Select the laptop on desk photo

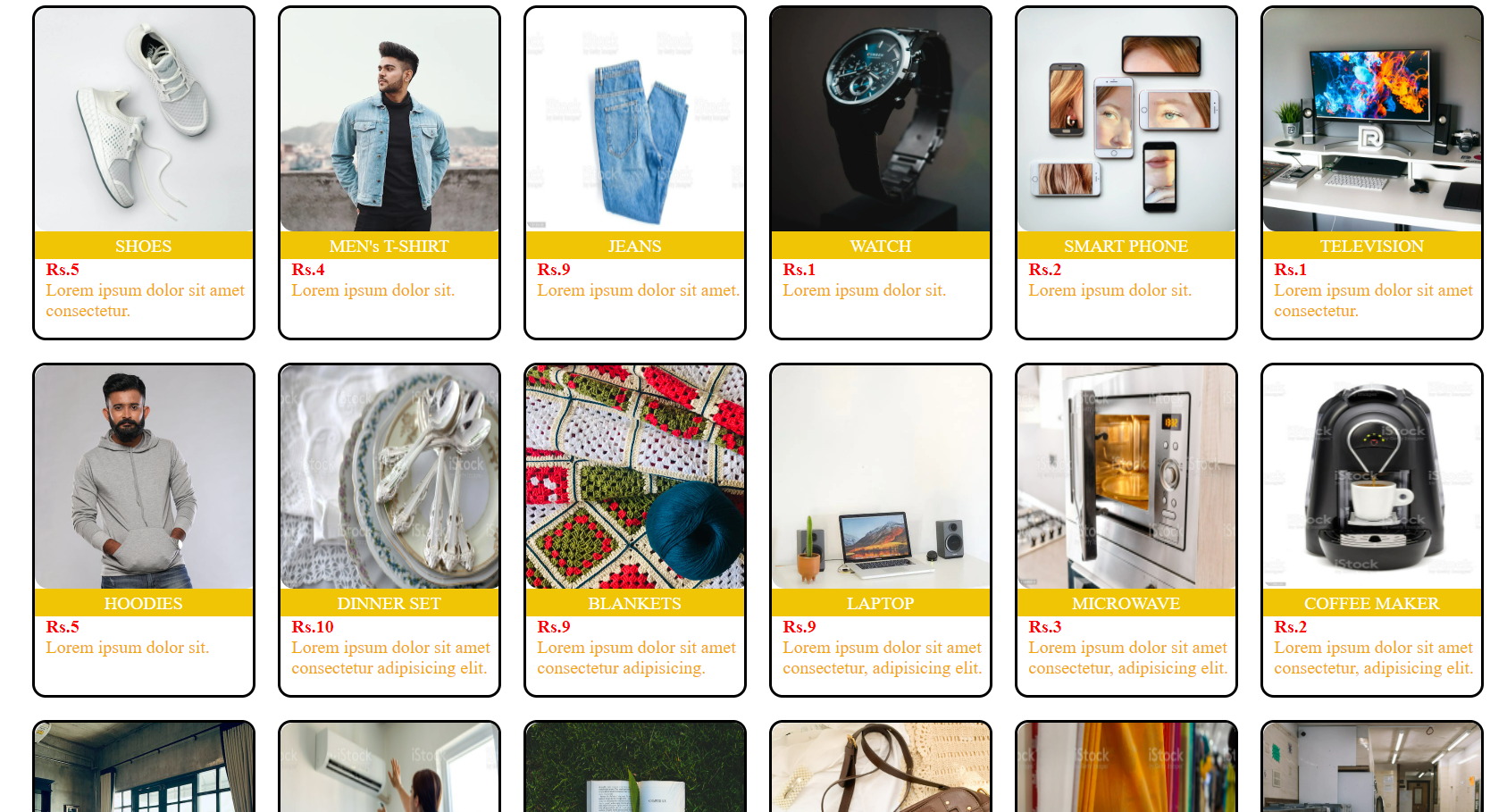pos(881,478)
